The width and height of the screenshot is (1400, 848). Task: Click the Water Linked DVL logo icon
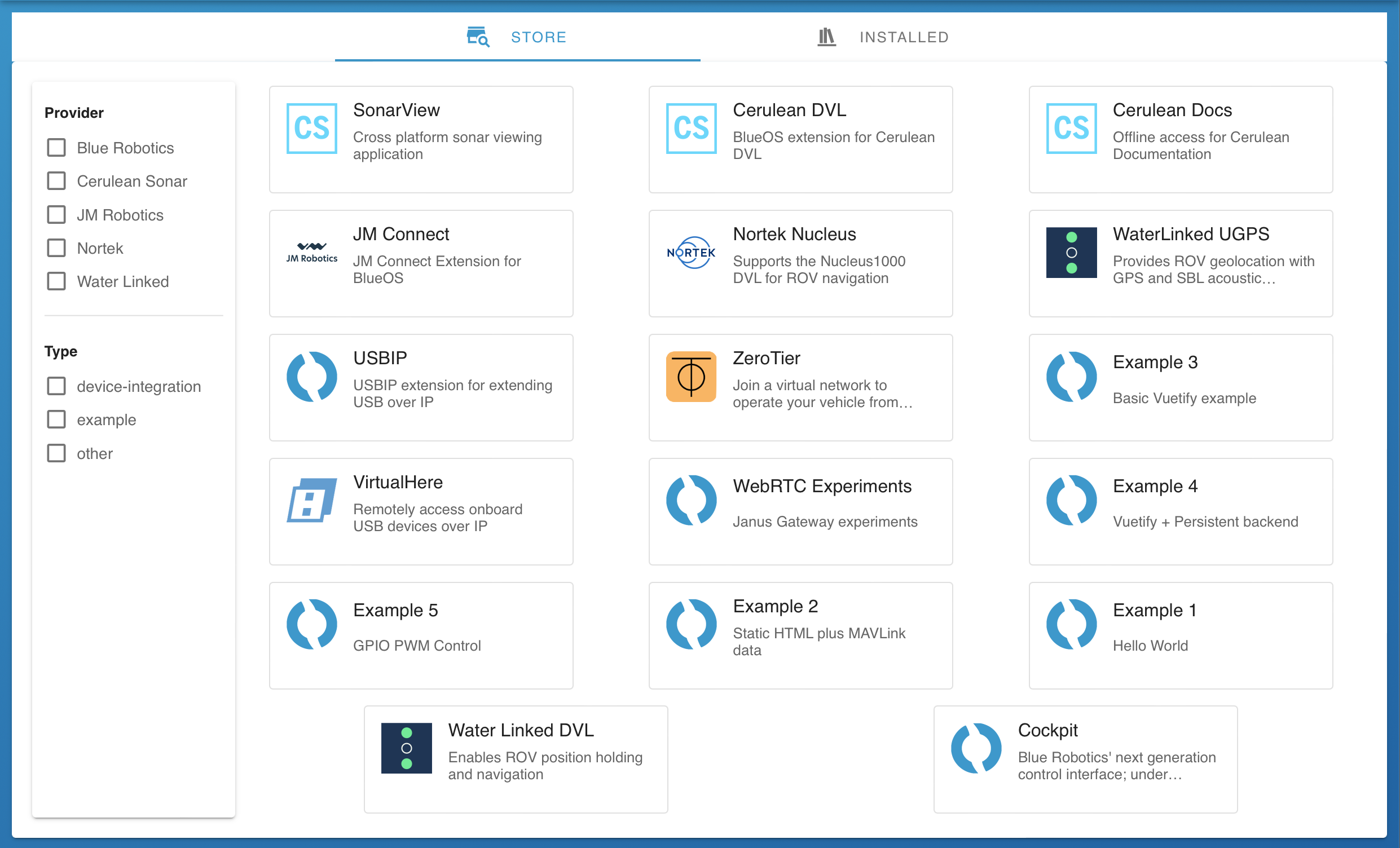tap(407, 748)
